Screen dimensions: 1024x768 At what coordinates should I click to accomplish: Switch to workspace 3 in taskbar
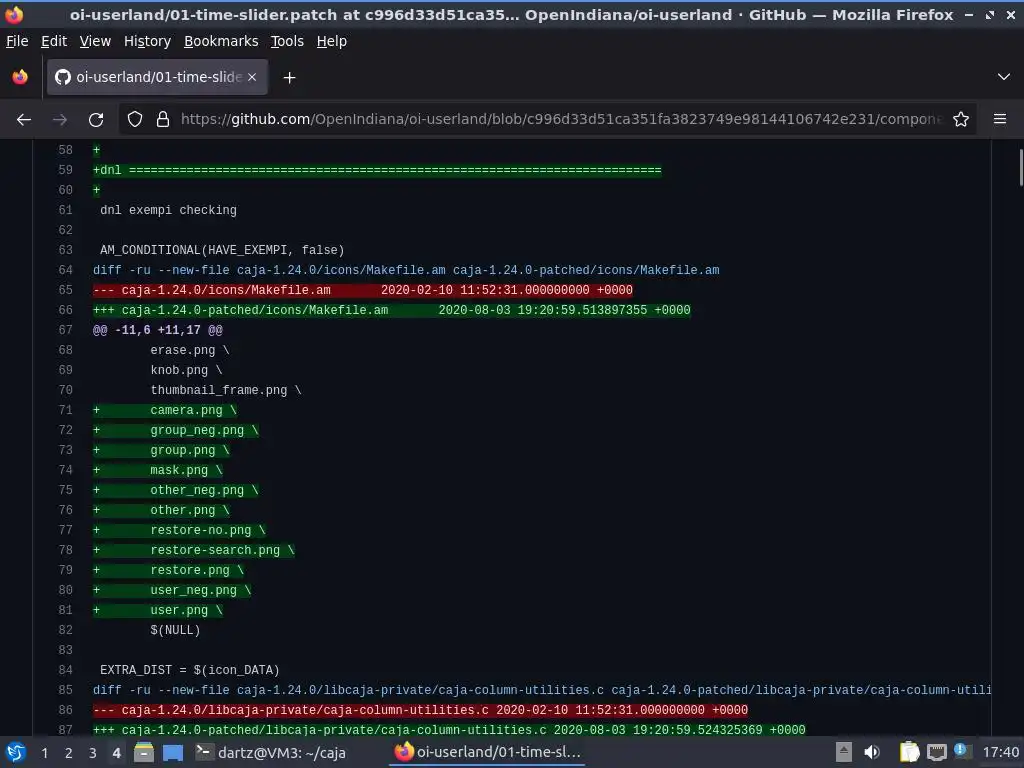point(93,753)
